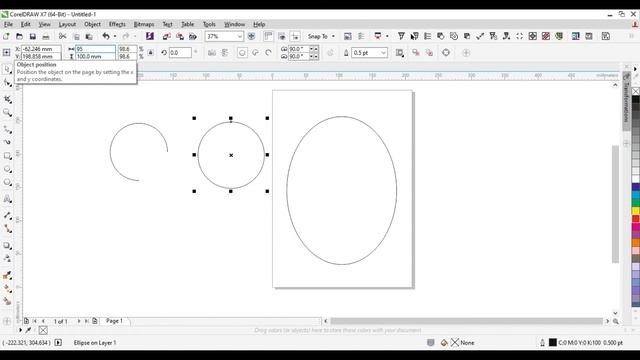Click the Paste icon
640x360 pixels.
(x=89, y=36)
